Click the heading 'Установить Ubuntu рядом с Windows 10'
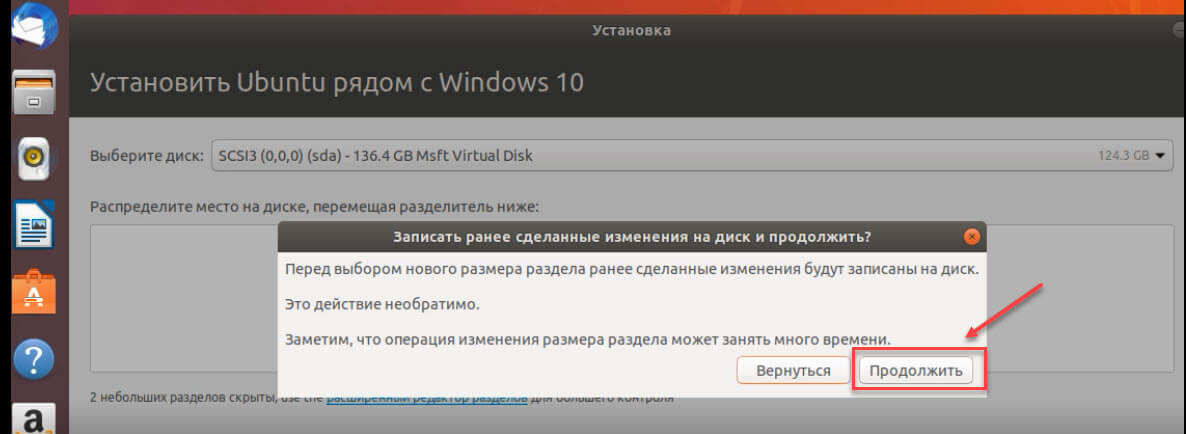 click(x=337, y=82)
